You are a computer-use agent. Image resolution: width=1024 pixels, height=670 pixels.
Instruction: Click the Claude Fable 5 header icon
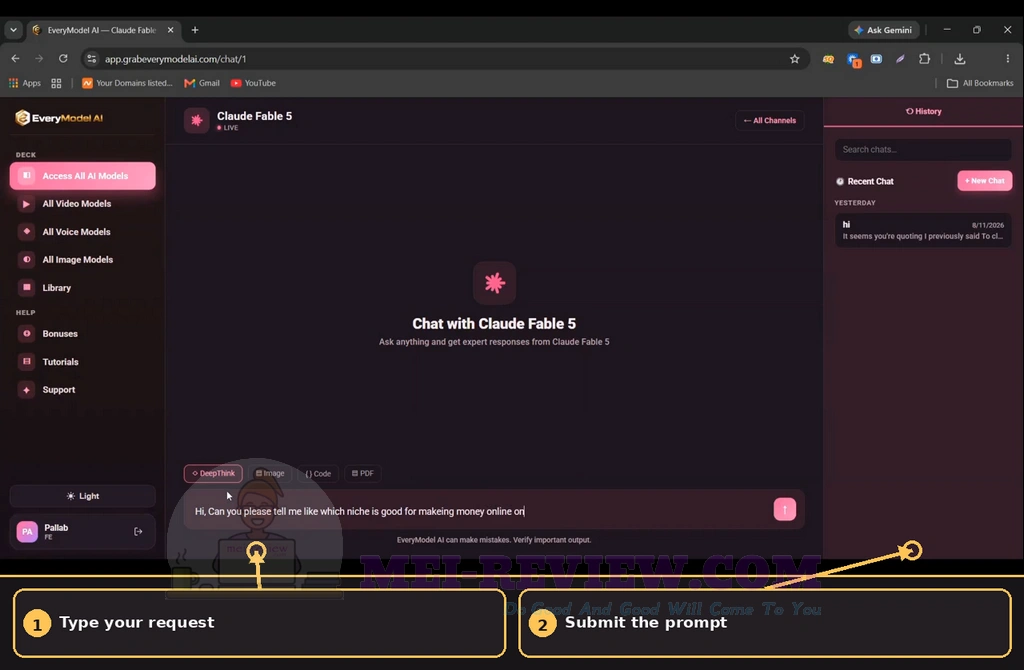(196, 120)
